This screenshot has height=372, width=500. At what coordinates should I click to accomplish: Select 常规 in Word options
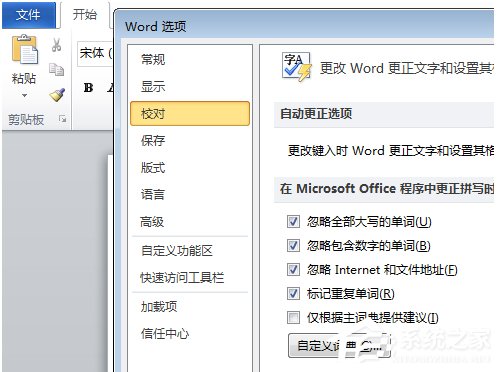(x=153, y=59)
